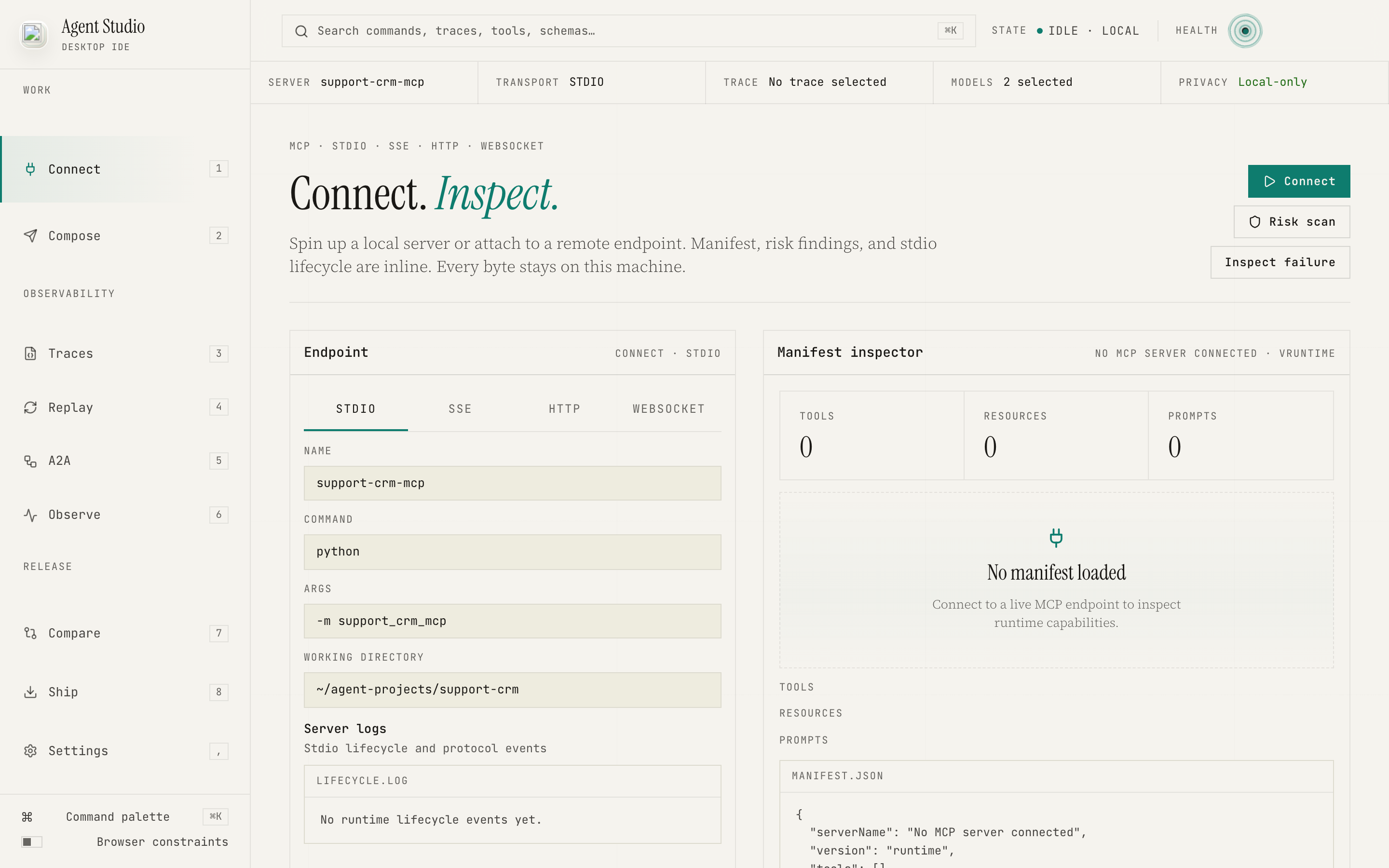
Task: Click the STATE IDLE · LOCAL status text
Action: point(1065,31)
